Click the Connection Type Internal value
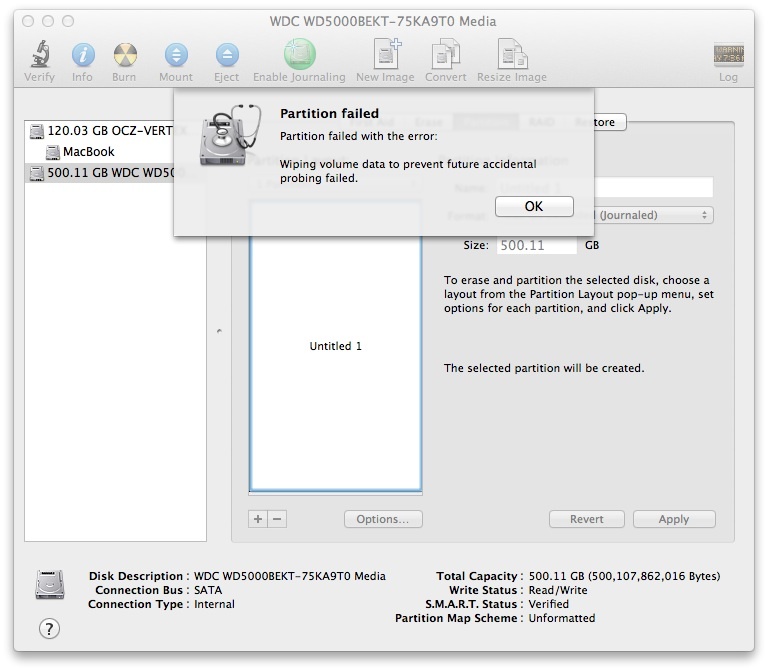 coord(214,604)
